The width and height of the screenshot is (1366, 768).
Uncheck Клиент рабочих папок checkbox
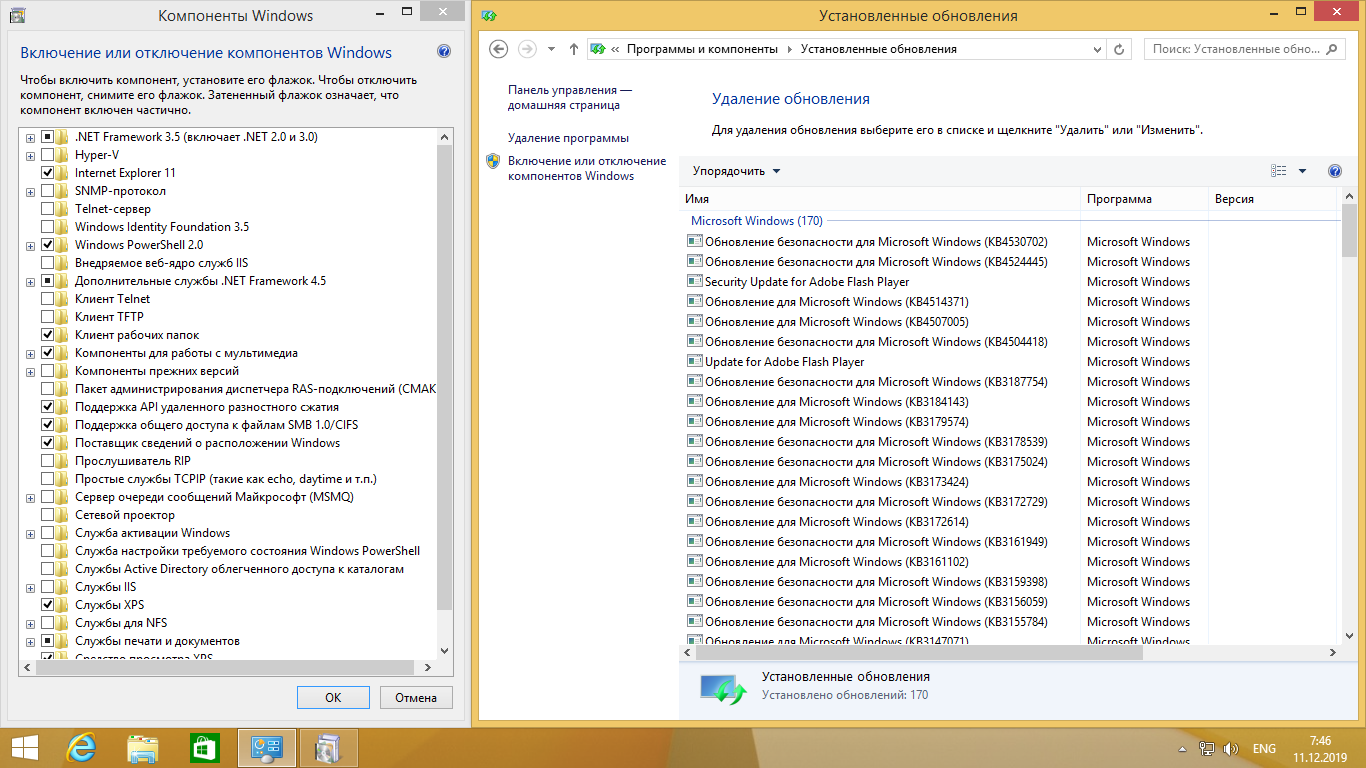(x=47, y=335)
